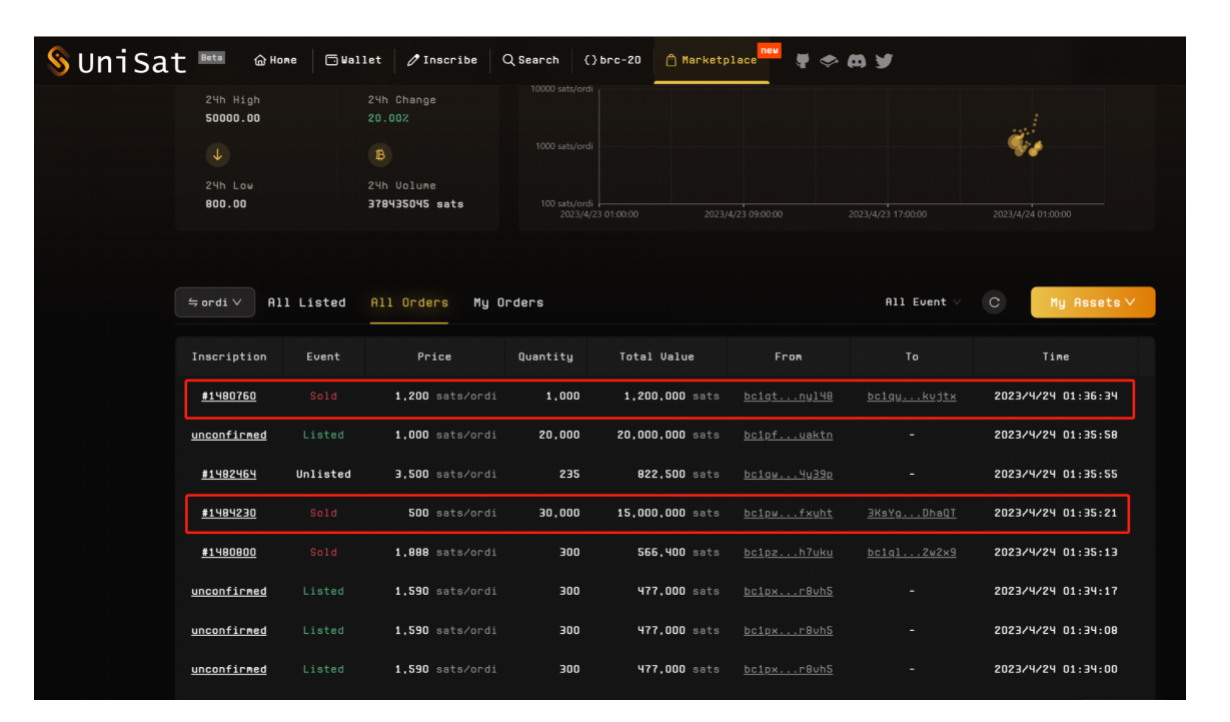
Task: Click the Bitcoin icon above 24h Volume
Action: point(380,155)
